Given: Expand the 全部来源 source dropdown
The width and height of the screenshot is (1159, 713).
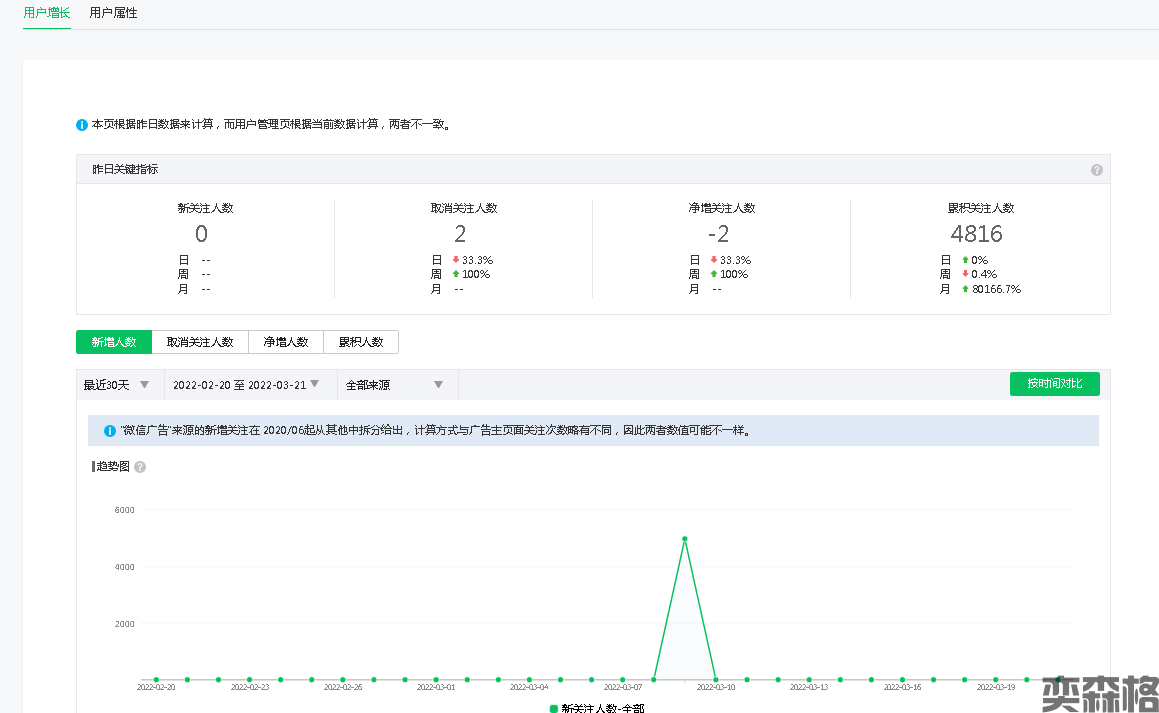Looking at the screenshot, I should (393, 385).
